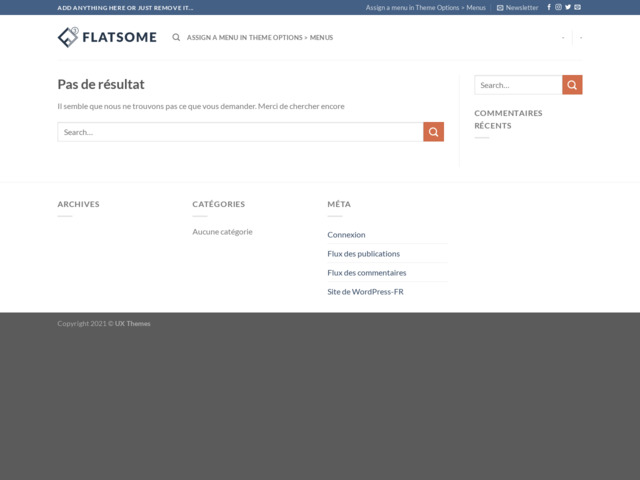This screenshot has width=640, height=480.
Task: Open the Newsletter link in top bar
Action: (x=517, y=7)
